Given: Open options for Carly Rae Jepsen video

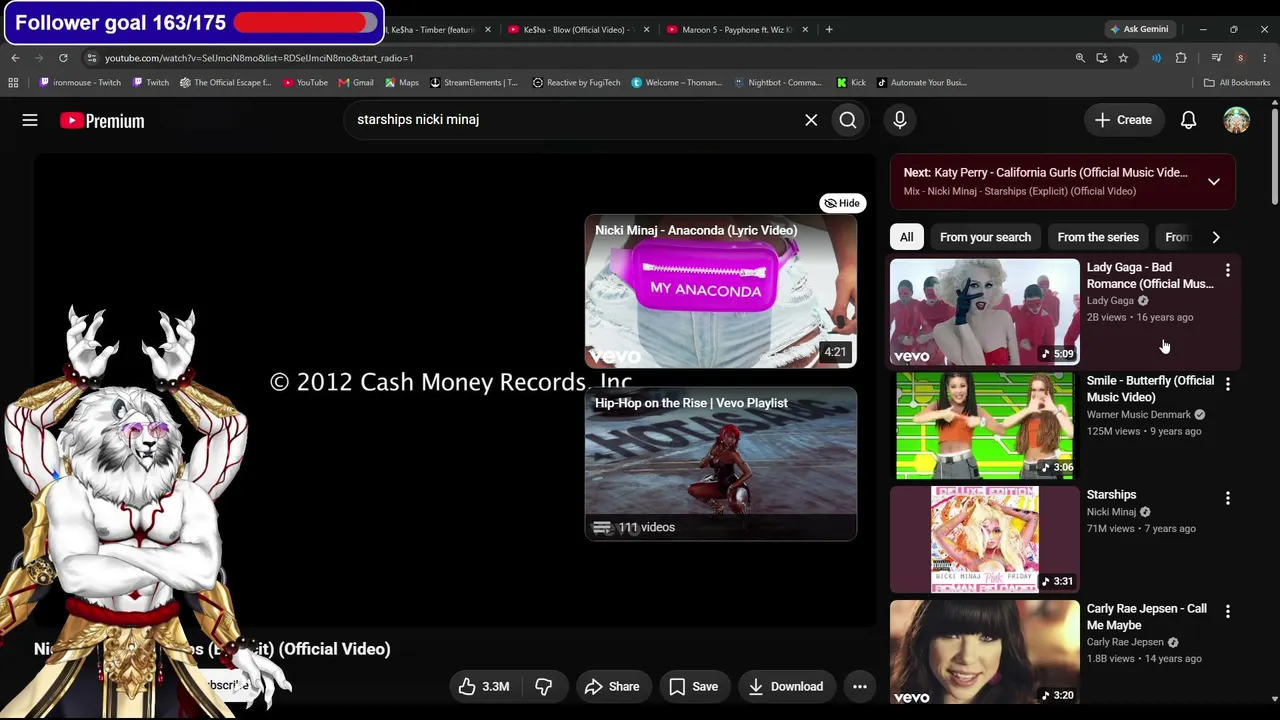Looking at the screenshot, I should click(1228, 611).
